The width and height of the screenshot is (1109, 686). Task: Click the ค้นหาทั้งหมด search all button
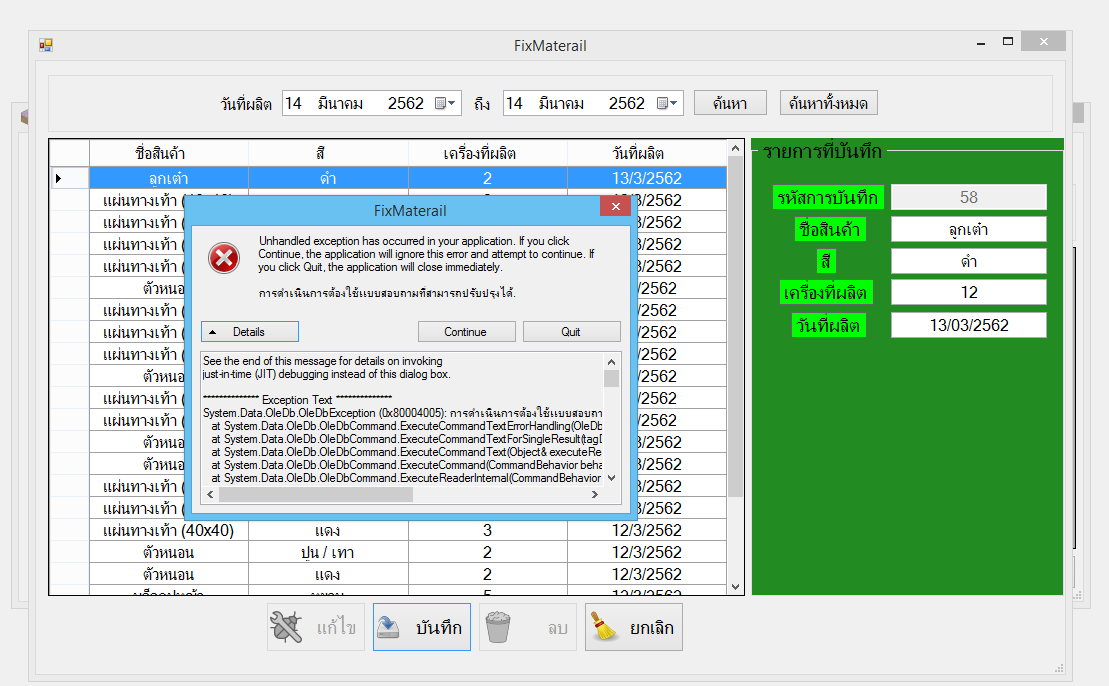click(828, 103)
